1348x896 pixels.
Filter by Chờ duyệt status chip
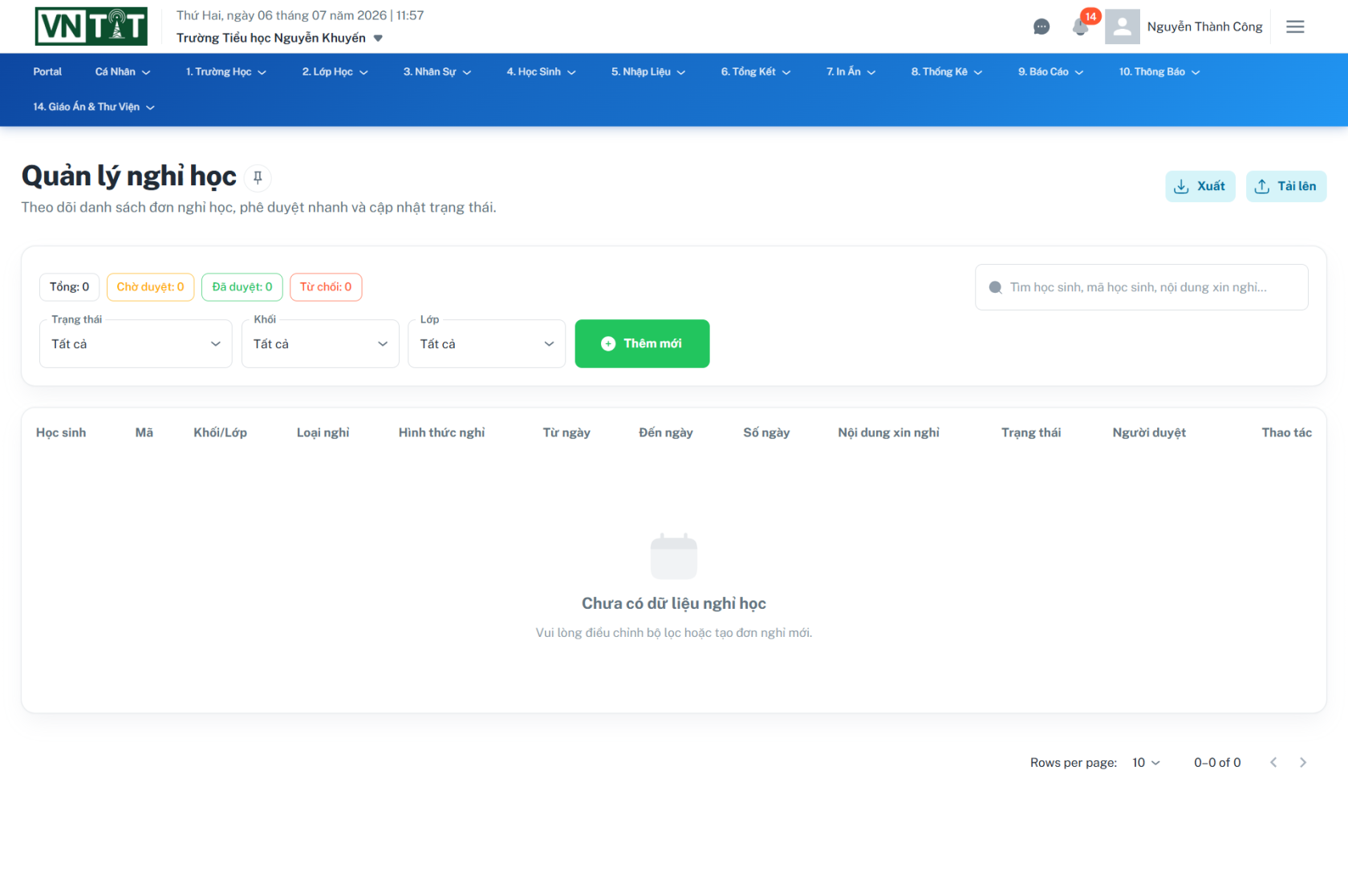coord(151,287)
